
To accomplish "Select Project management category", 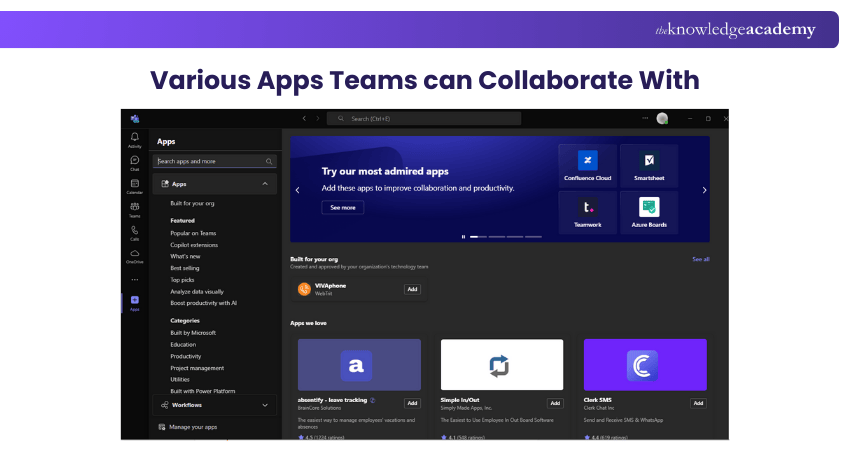I will click(197, 368).
